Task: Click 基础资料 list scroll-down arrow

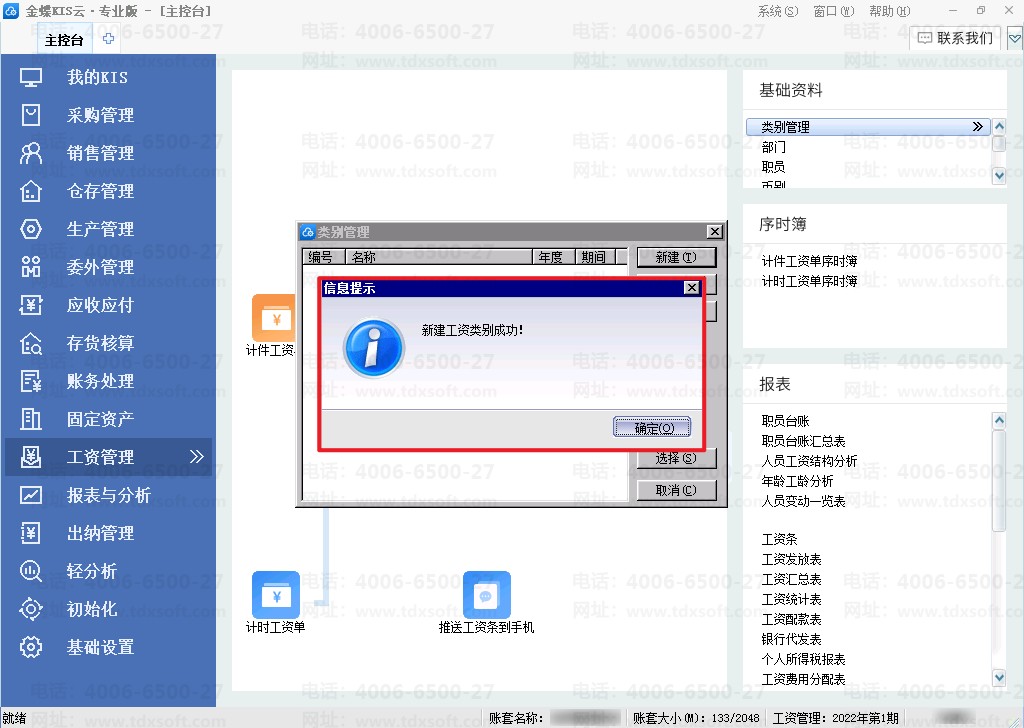Action: [999, 175]
